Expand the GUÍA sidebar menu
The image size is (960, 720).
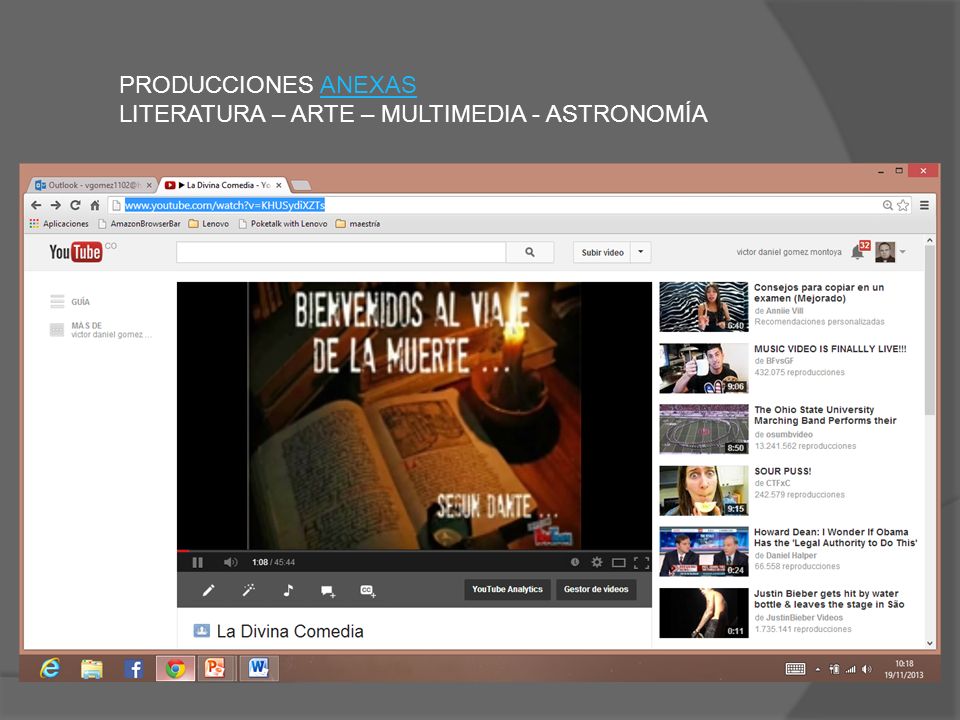(70, 302)
